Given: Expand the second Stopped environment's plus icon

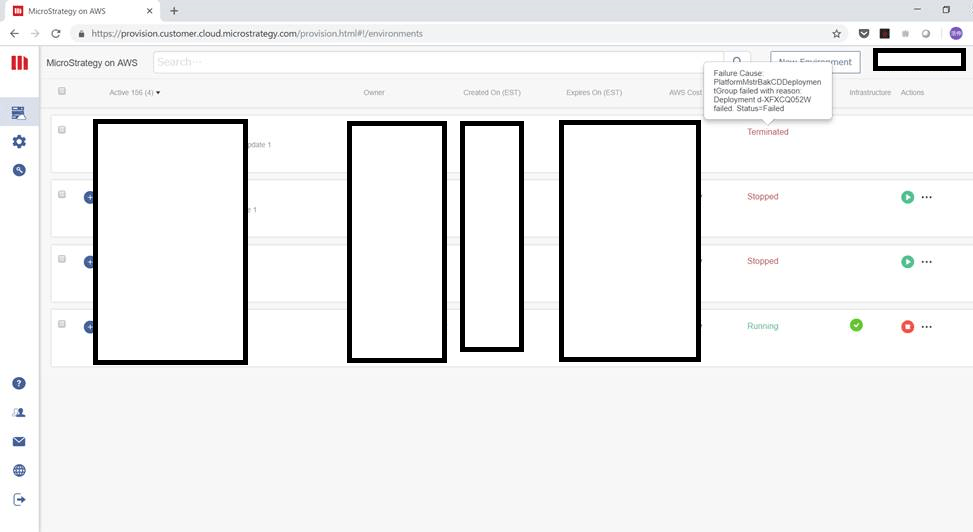Looking at the screenshot, I should tap(89, 262).
